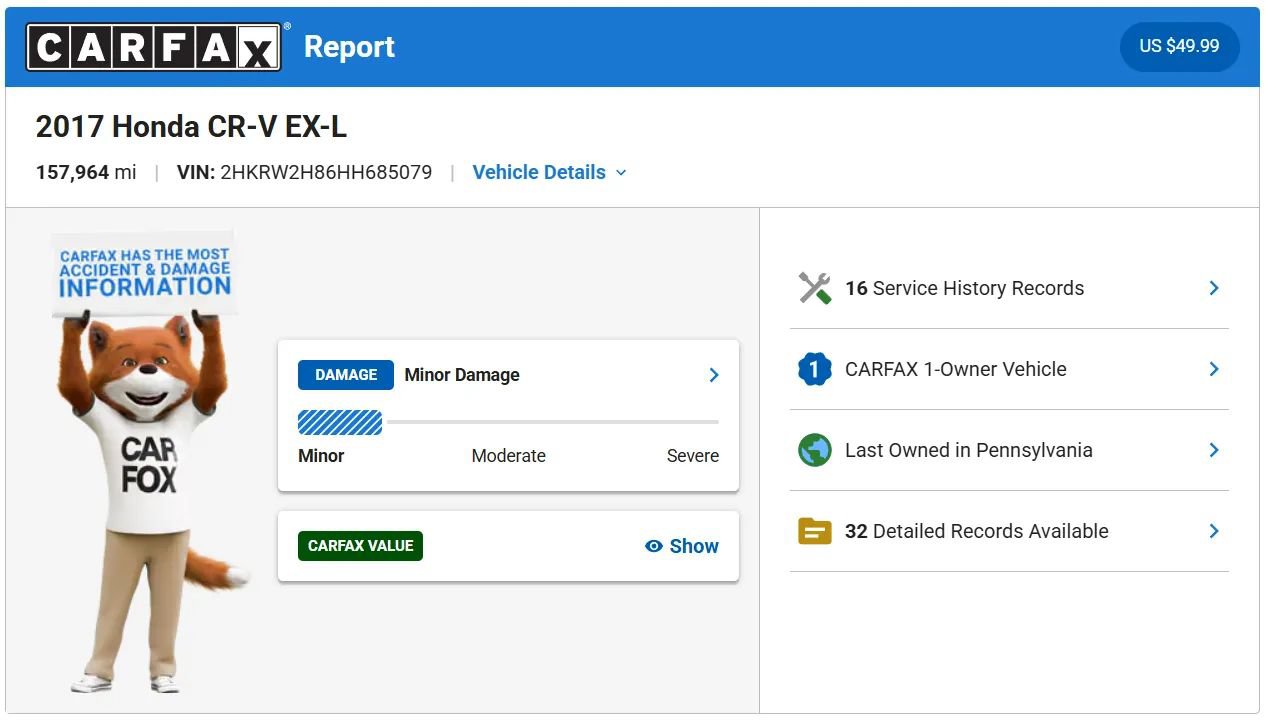Image resolution: width=1266 pixels, height=722 pixels.
Task: Open Last Owned in Pennsylvania chevron
Action: pos(1214,450)
